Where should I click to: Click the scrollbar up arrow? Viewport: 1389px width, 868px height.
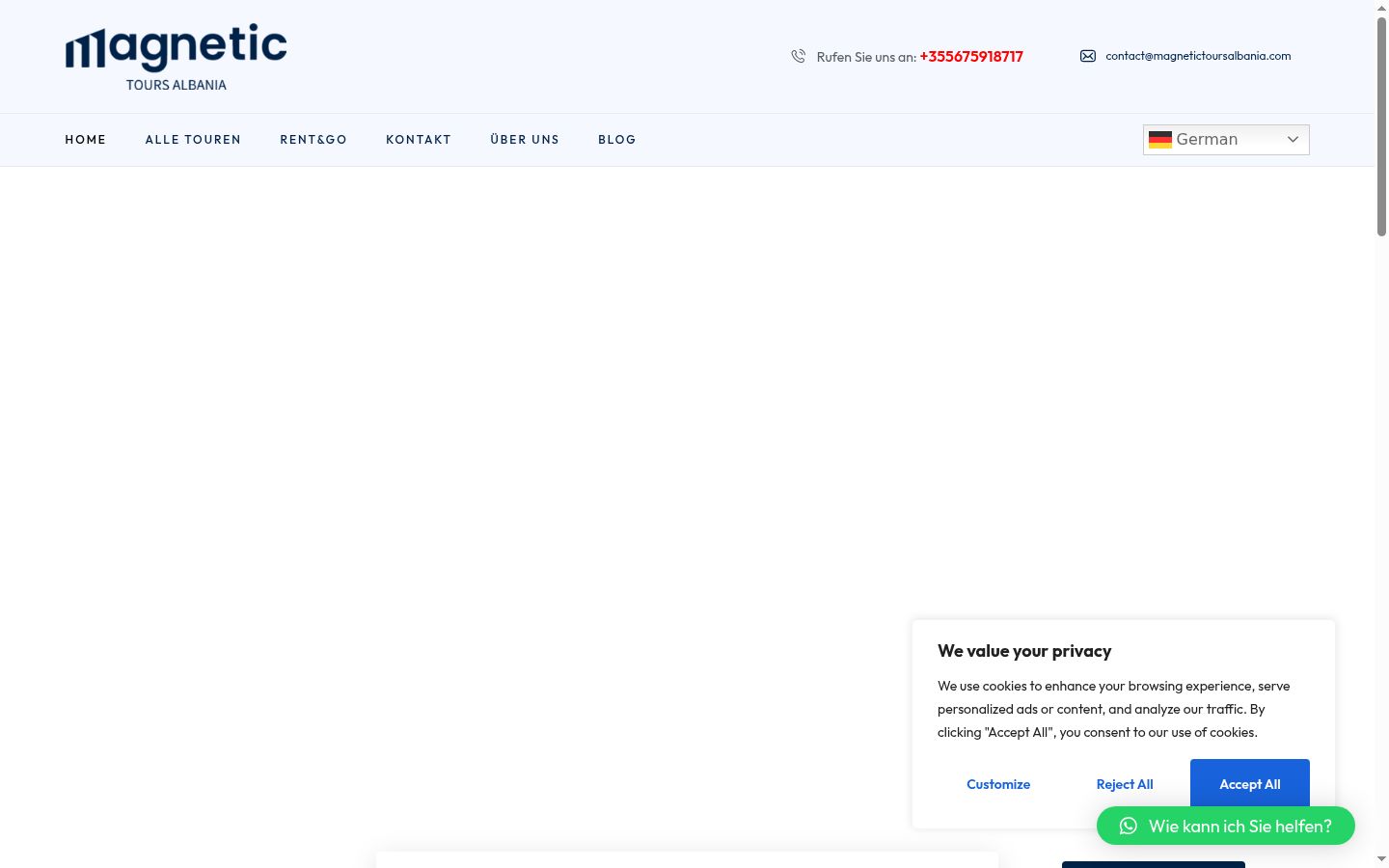pos(1381,8)
